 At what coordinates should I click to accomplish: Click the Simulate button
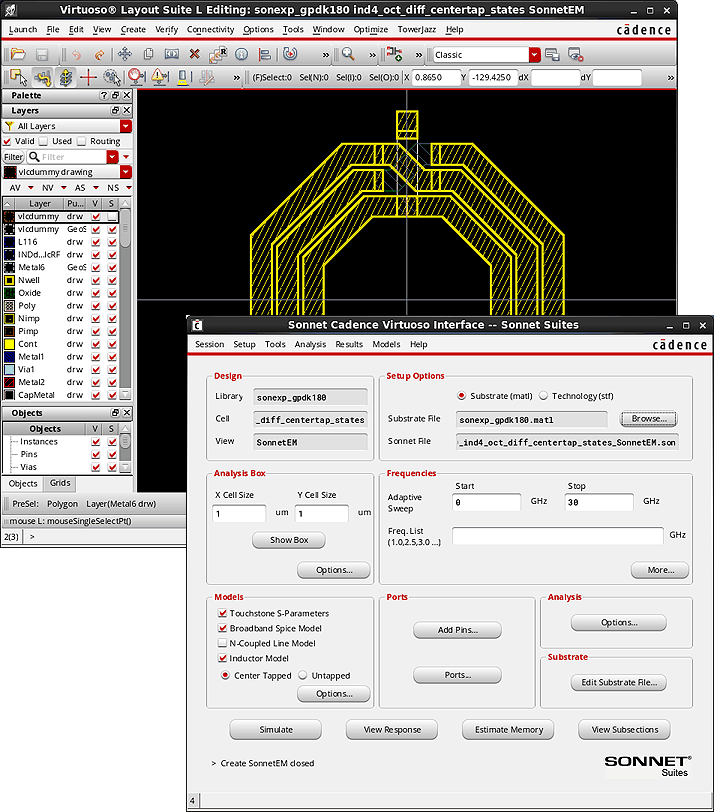click(x=275, y=730)
